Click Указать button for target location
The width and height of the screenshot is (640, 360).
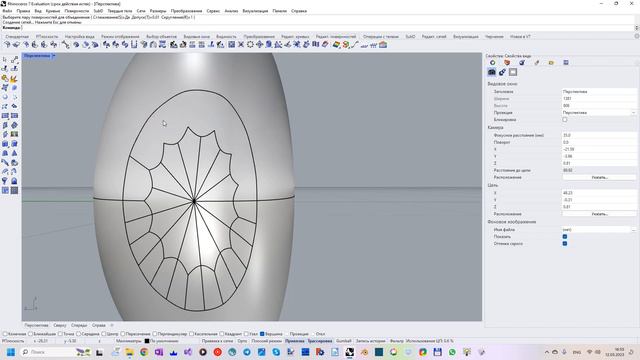[599, 214]
